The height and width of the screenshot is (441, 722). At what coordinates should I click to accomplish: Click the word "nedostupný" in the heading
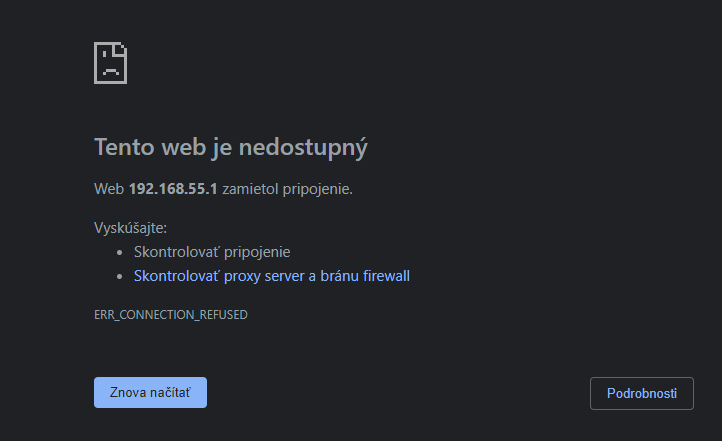pos(311,148)
